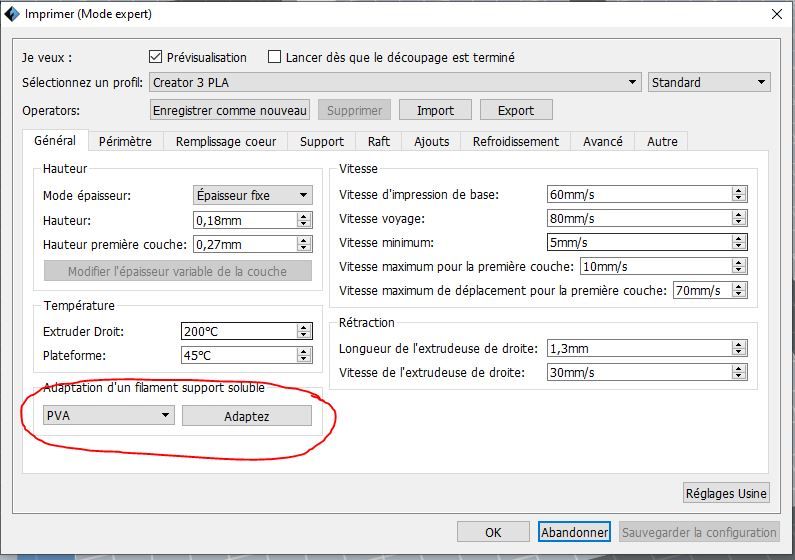Switch to the Raft tab
Viewport: 795px width, 560px height.
[x=379, y=141]
